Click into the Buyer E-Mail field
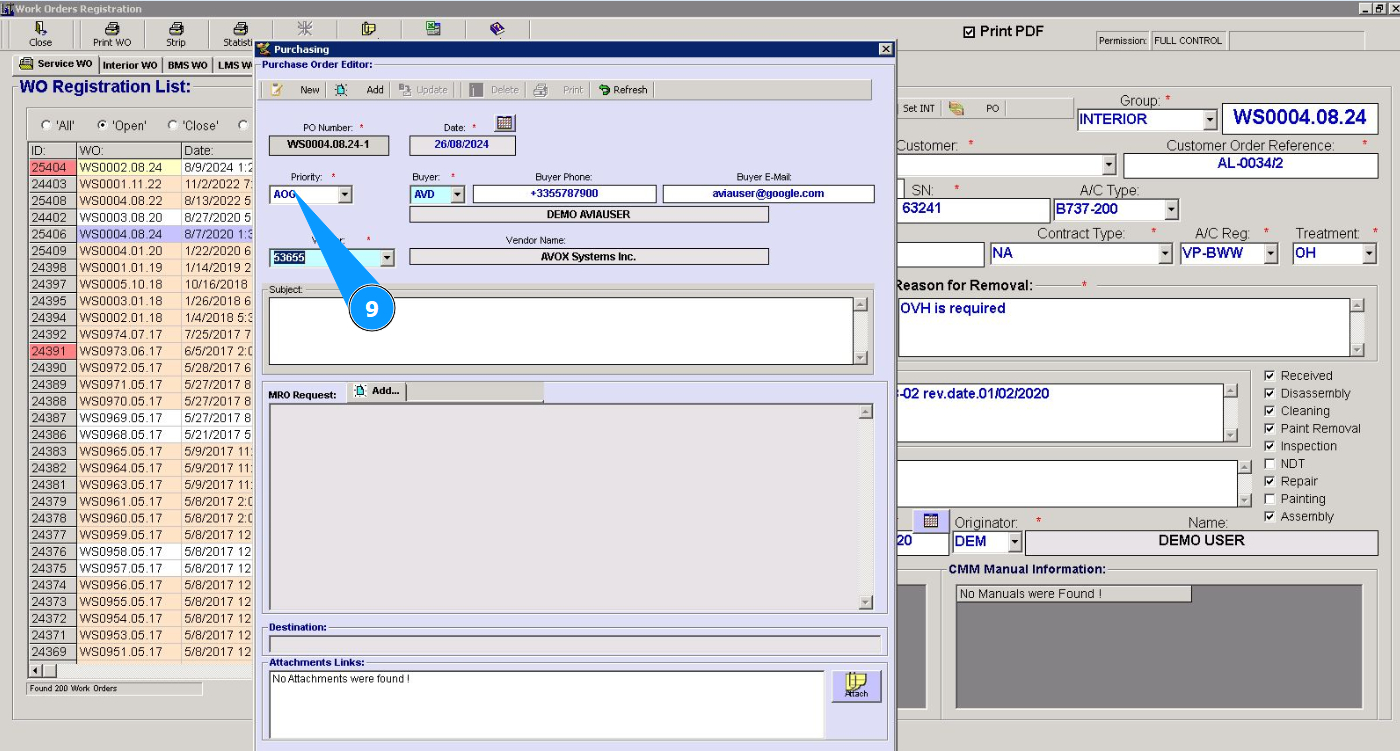Image resolution: width=1400 pixels, height=751 pixels. pyautogui.click(x=769, y=194)
